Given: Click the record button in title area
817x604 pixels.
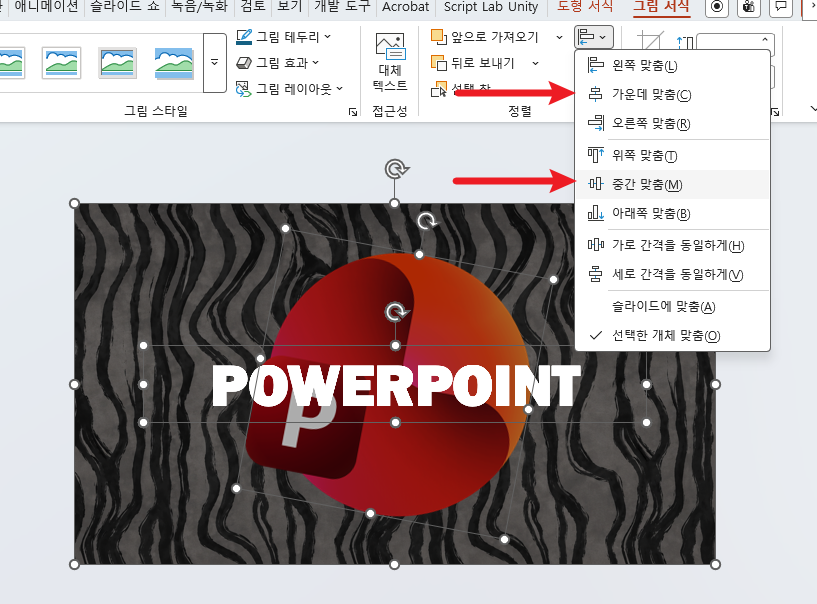Looking at the screenshot, I should pos(717,7).
